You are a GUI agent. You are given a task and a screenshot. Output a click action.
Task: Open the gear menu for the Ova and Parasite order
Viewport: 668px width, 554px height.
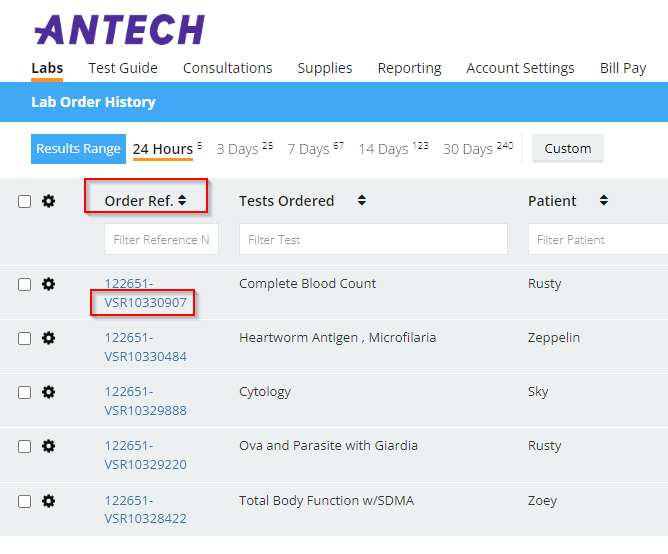[48, 446]
